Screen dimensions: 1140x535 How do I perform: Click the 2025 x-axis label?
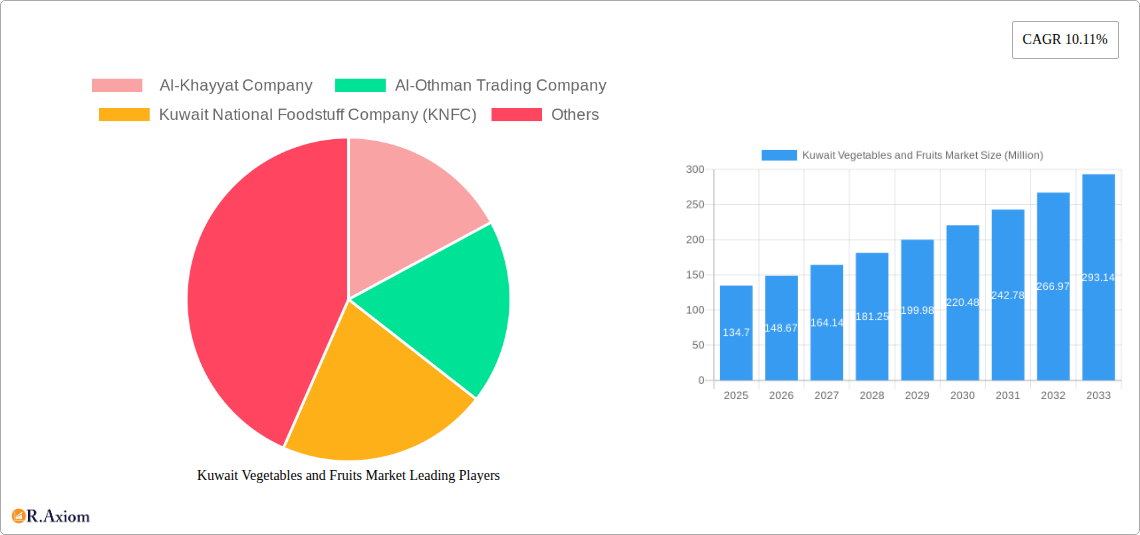point(736,395)
